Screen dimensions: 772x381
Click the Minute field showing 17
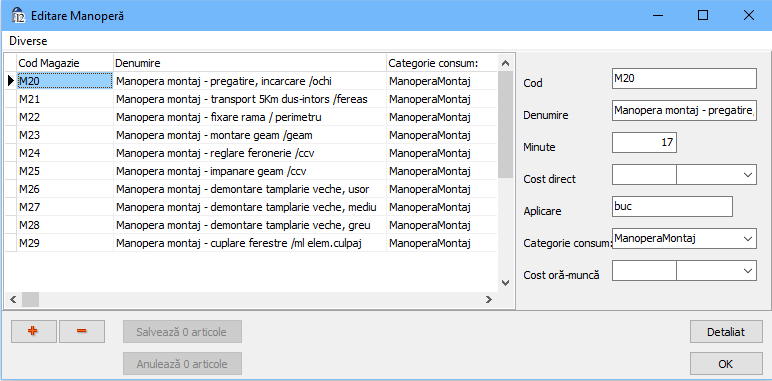click(x=644, y=143)
